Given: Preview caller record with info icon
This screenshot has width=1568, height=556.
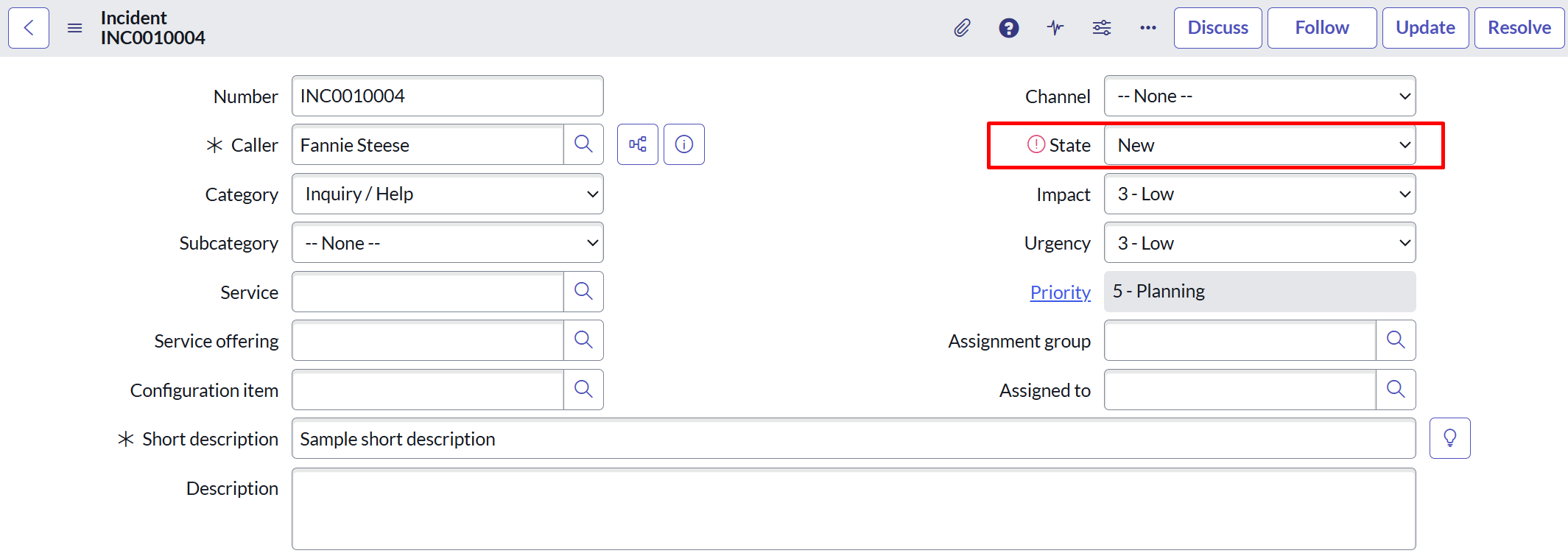Looking at the screenshot, I should click(x=683, y=144).
